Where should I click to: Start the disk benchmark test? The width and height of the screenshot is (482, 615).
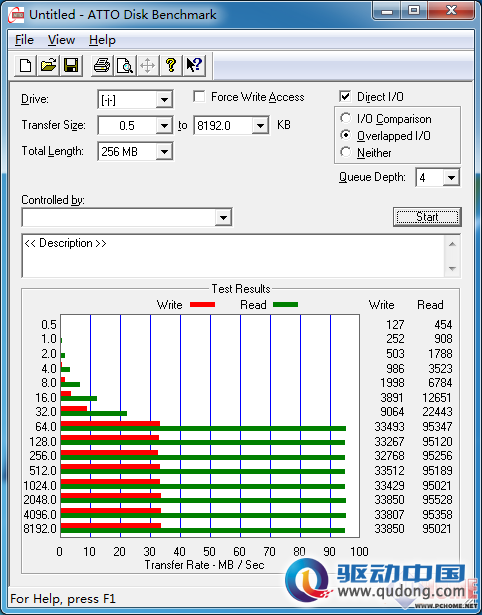(x=427, y=217)
